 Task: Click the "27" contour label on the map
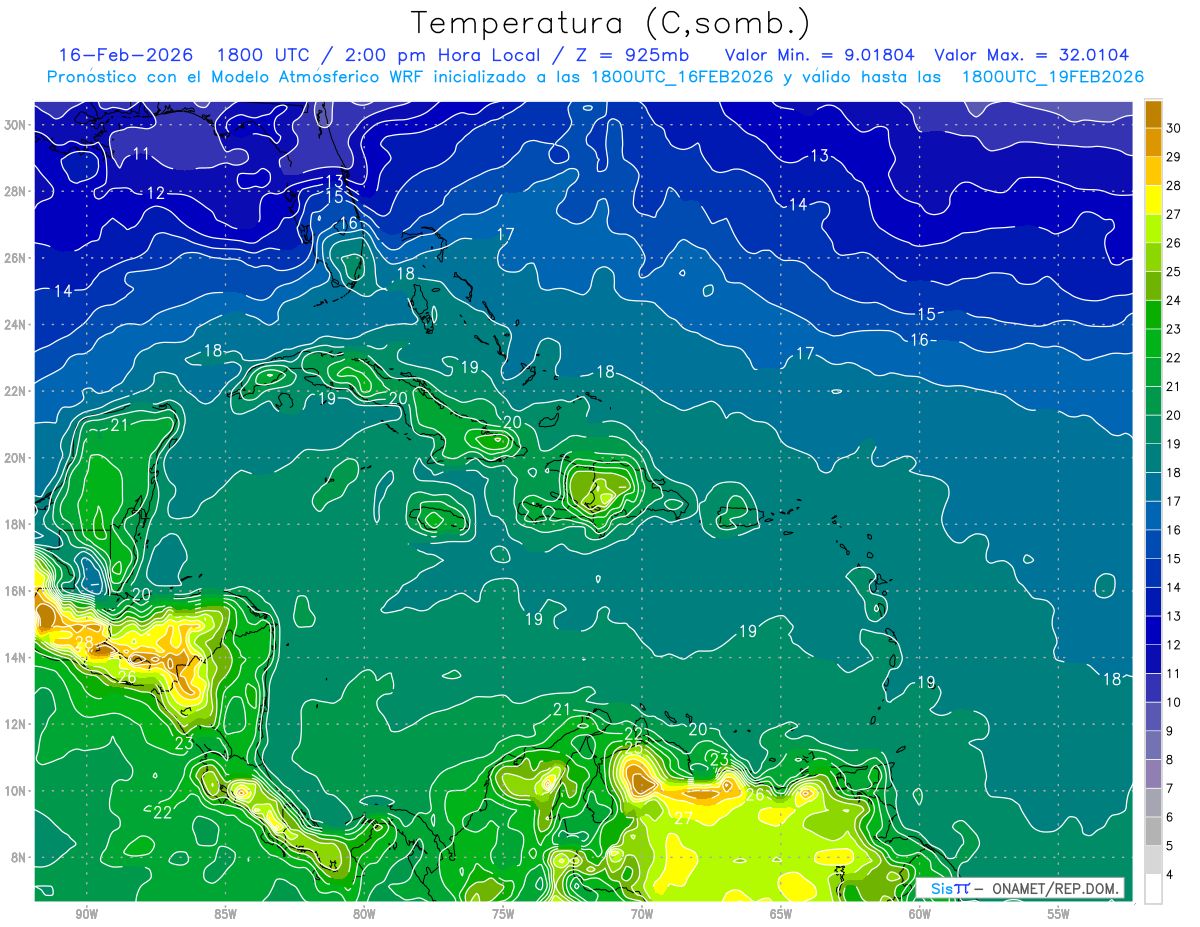(683, 817)
